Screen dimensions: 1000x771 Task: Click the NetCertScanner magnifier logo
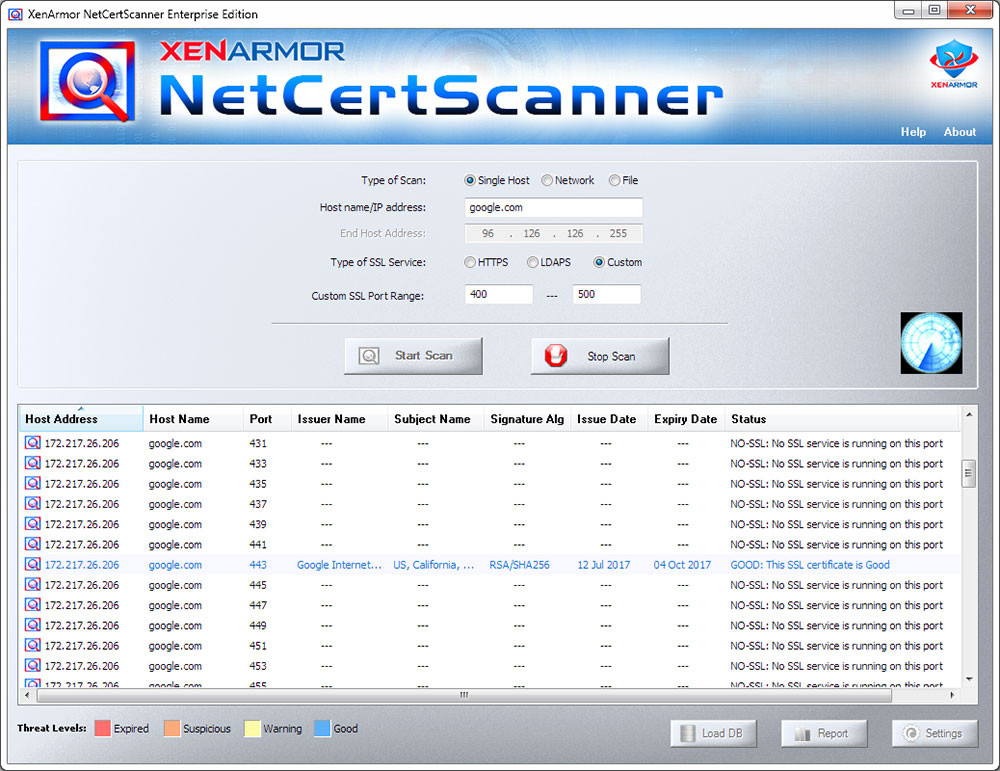click(x=87, y=82)
